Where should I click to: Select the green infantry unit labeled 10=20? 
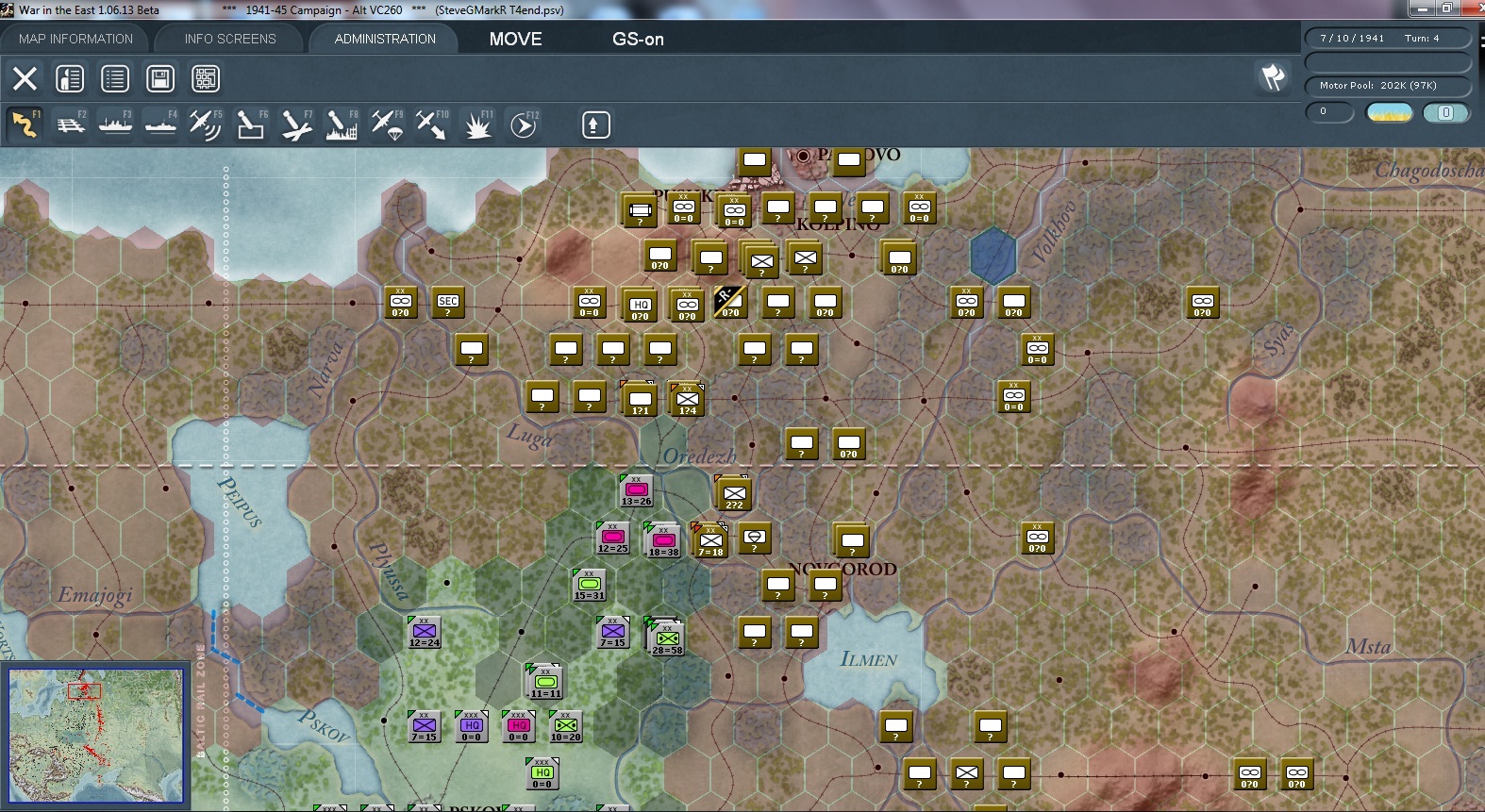click(565, 726)
